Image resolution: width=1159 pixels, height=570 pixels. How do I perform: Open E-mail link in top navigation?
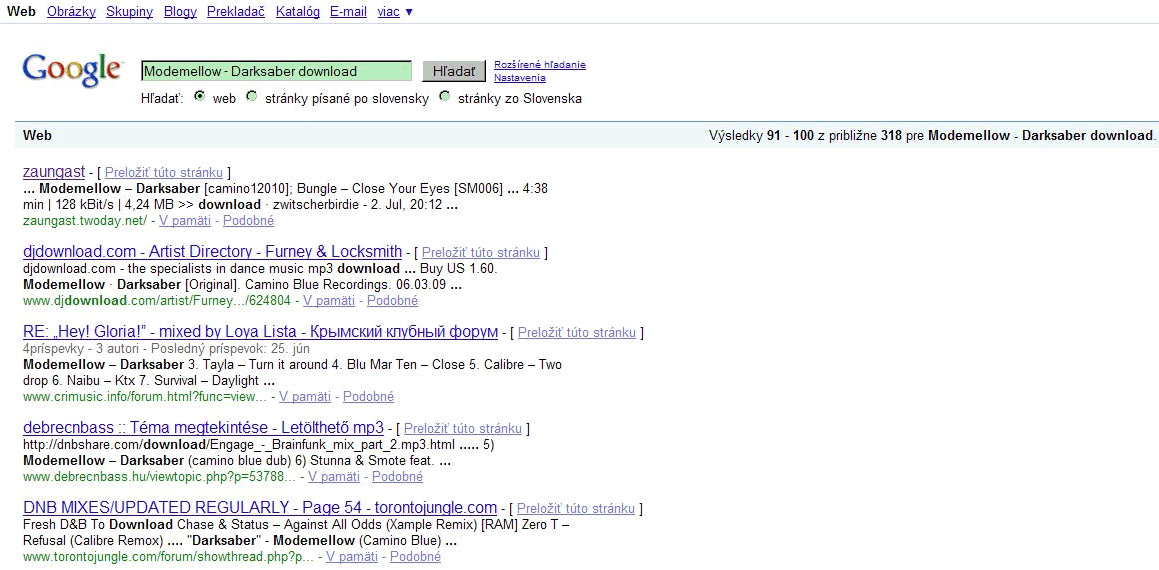(348, 12)
